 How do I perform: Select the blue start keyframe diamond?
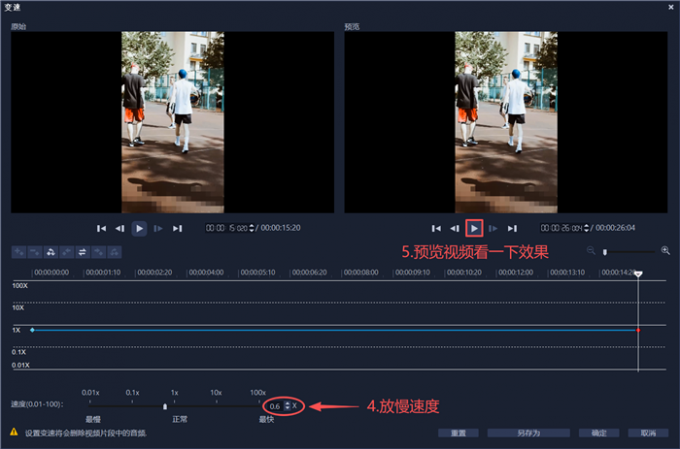(32, 330)
